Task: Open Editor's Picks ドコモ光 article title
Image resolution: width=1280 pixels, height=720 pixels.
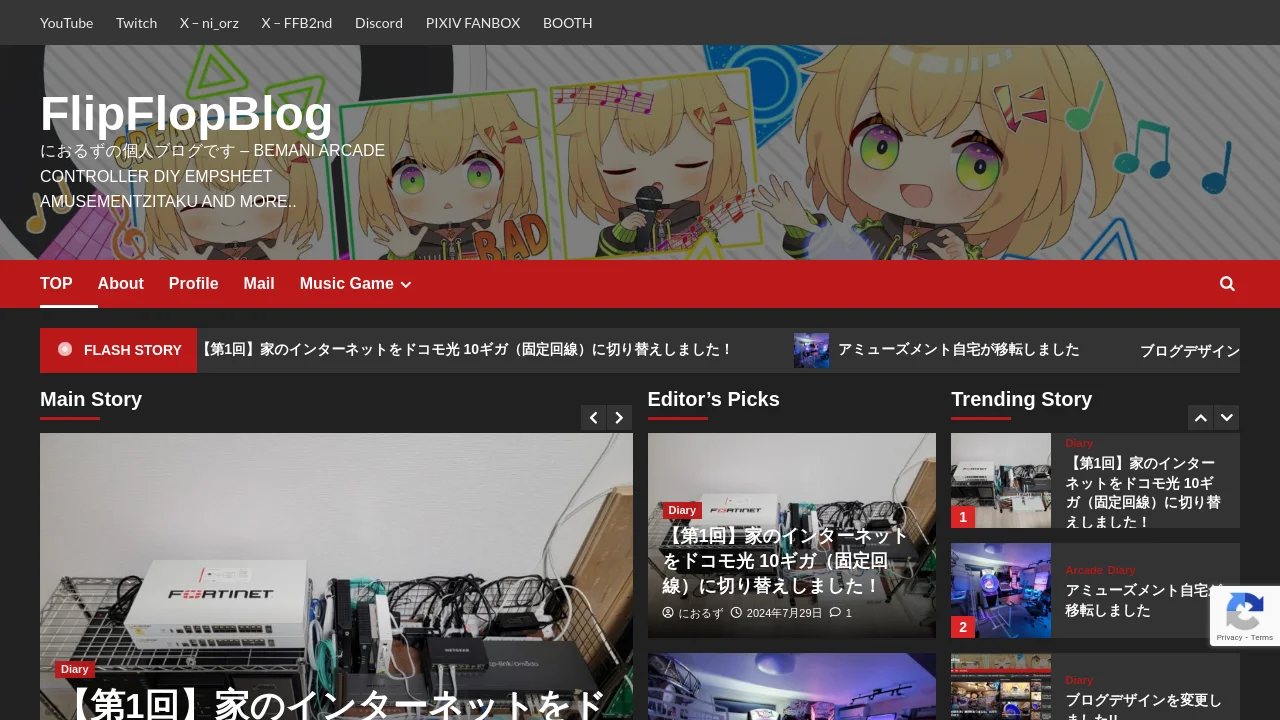Action: [785, 561]
